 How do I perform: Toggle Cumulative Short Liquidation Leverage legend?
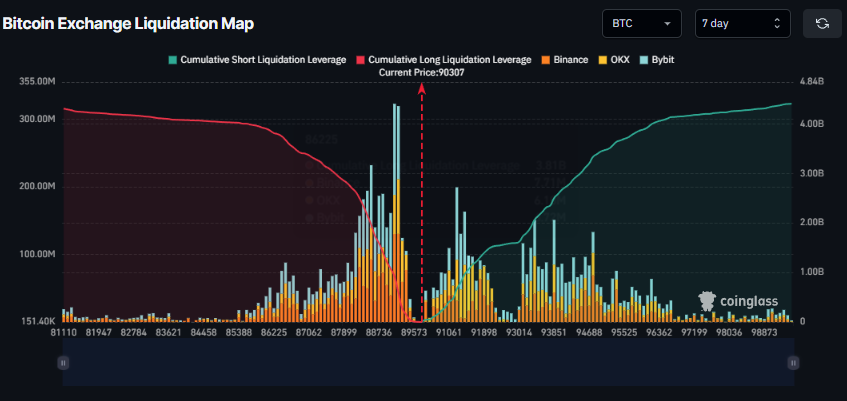[x=257, y=60]
